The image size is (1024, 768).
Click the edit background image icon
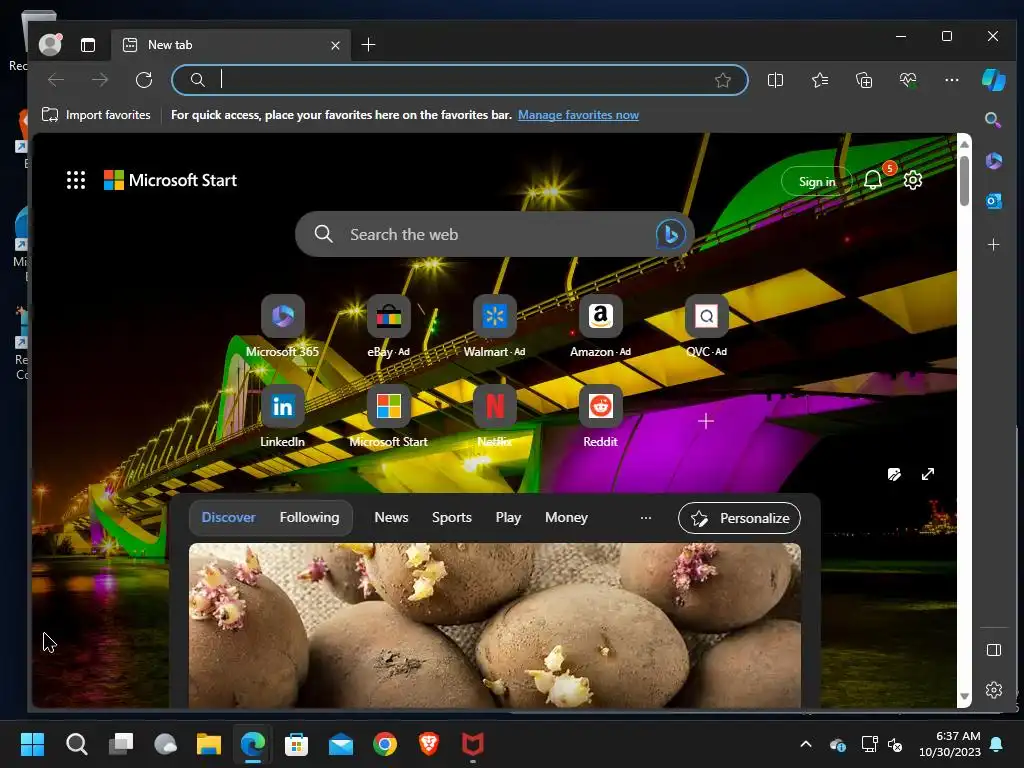pos(894,474)
